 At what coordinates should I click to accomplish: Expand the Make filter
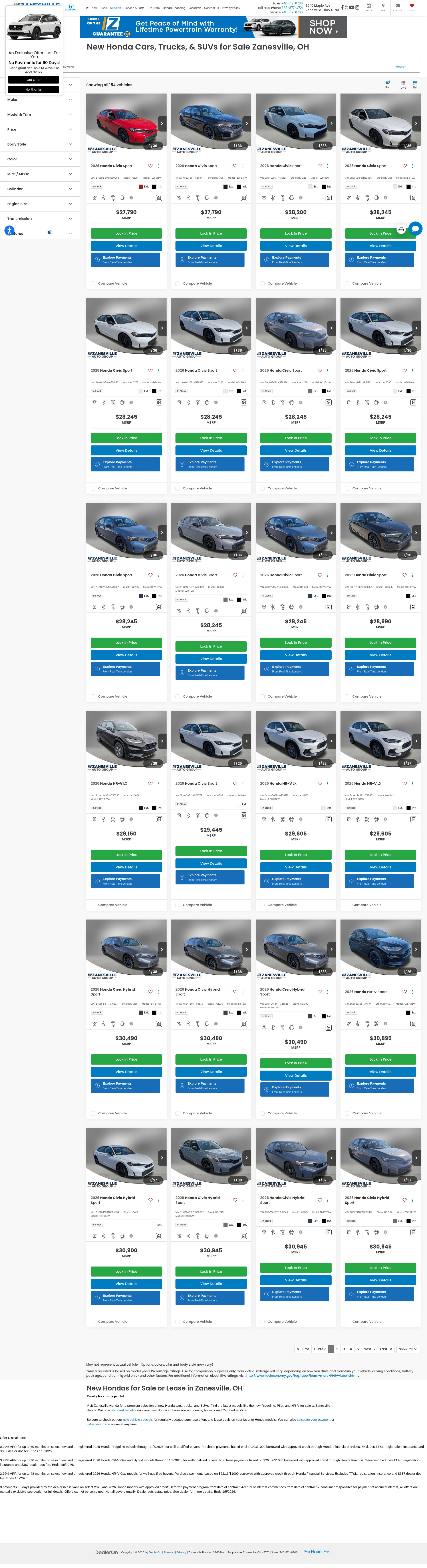40,100
